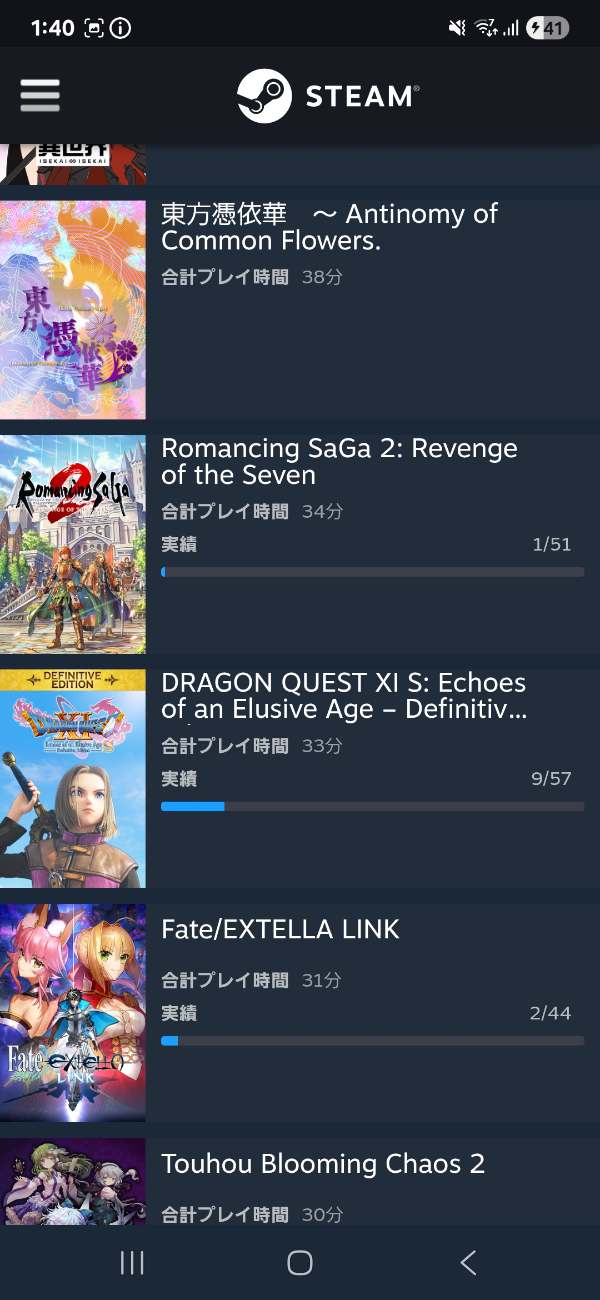The height and width of the screenshot is (1300, 600).
Task: Open the hamburger menu icon
Action: [x=40, y=96]
